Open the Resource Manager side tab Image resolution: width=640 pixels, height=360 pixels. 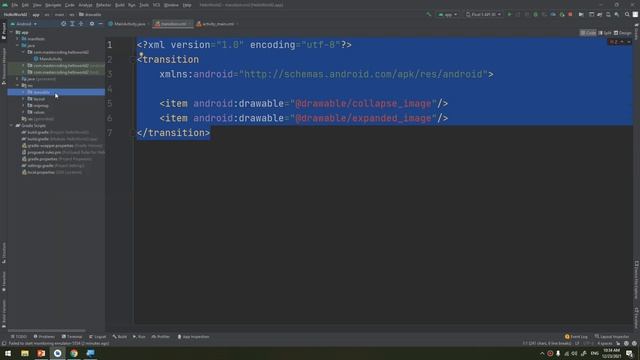pos(4,66)
